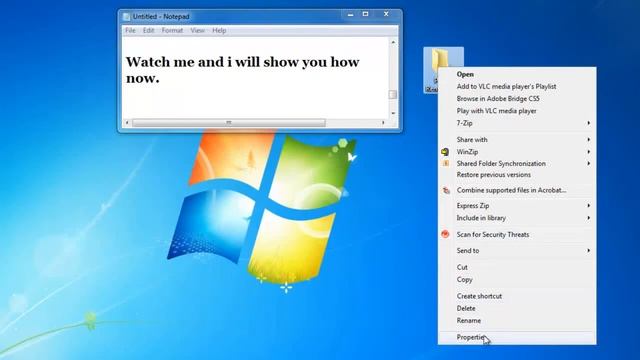The image size is (640, 360).
Task: Minimize the Notepad window
Action: (x=350, y=14)
